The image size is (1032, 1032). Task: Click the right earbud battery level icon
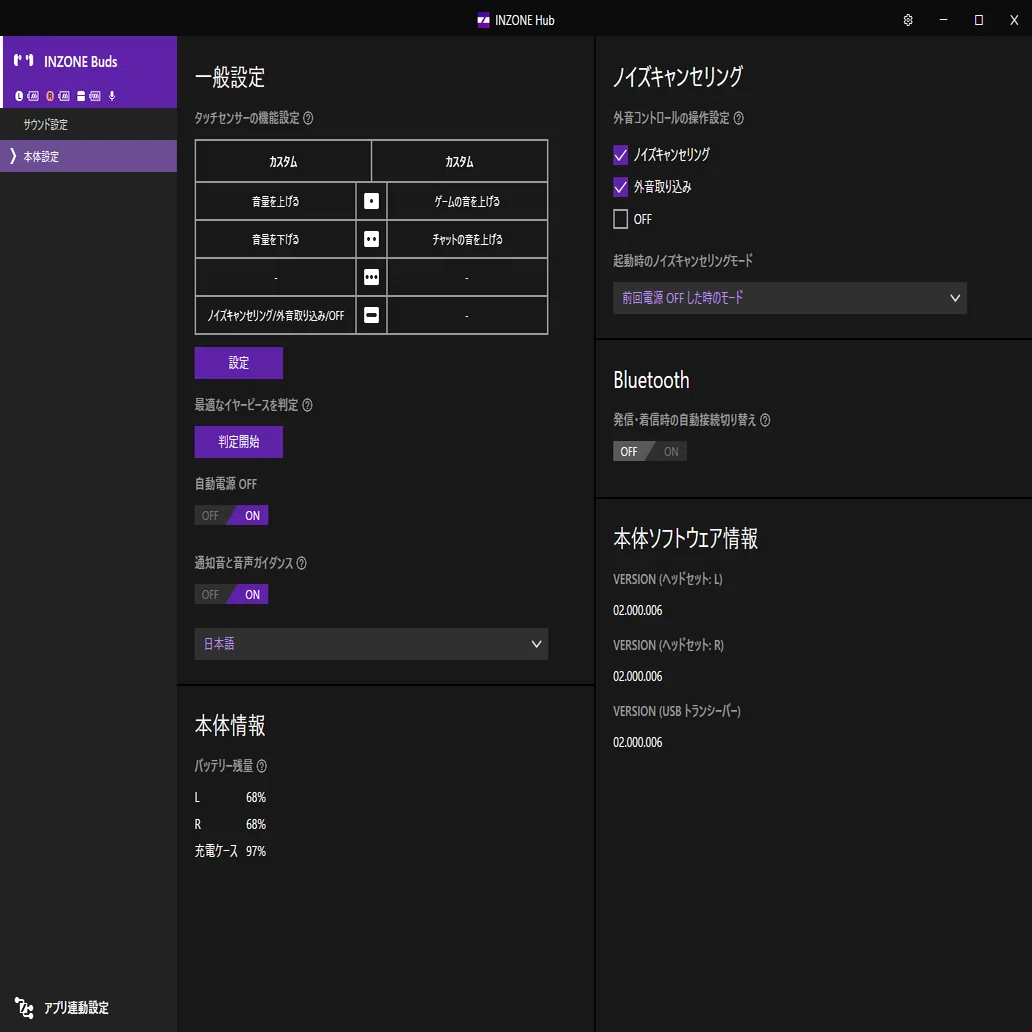point(64,96)
